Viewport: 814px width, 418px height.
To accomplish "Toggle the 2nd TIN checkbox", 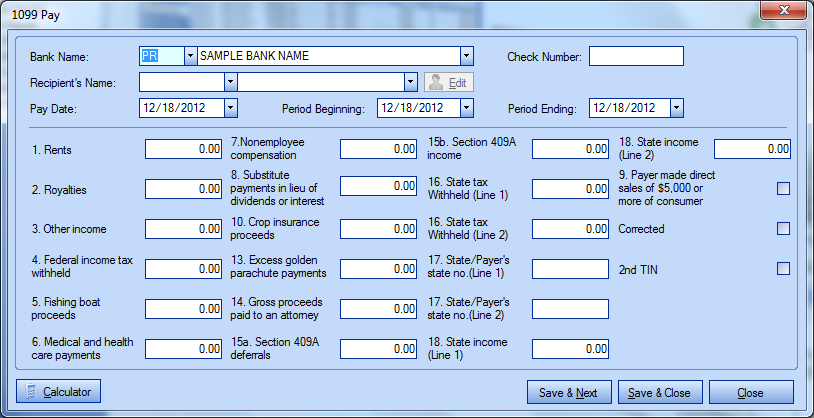I will coord(783,268).
